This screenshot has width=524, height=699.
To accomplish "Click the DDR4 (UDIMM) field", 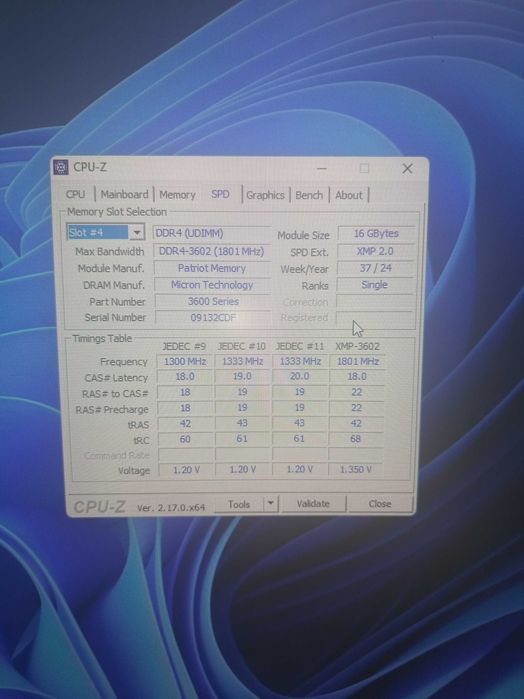I will click(212, 233).
